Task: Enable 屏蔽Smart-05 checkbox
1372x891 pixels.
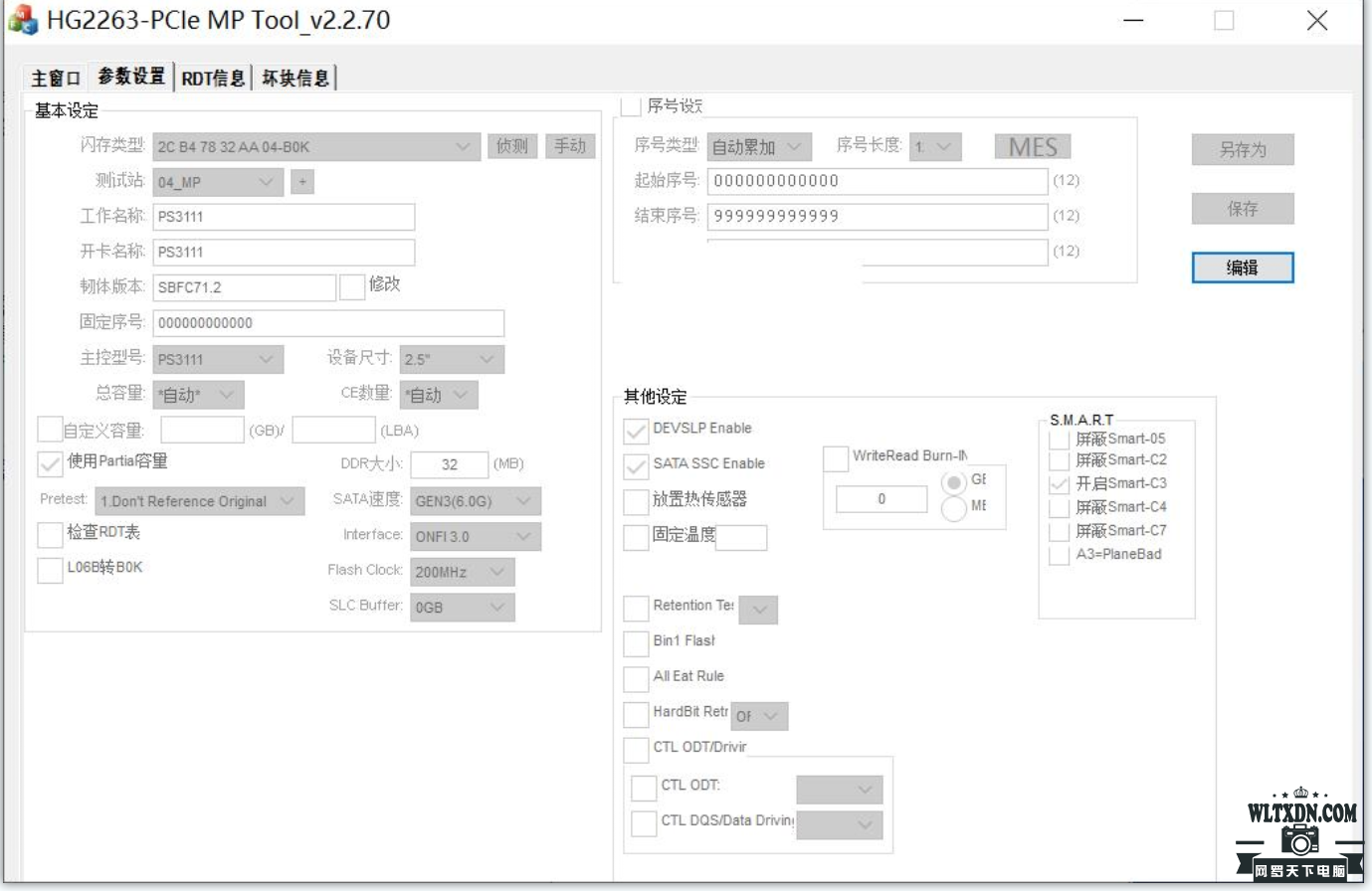Action: point(1060,439)
